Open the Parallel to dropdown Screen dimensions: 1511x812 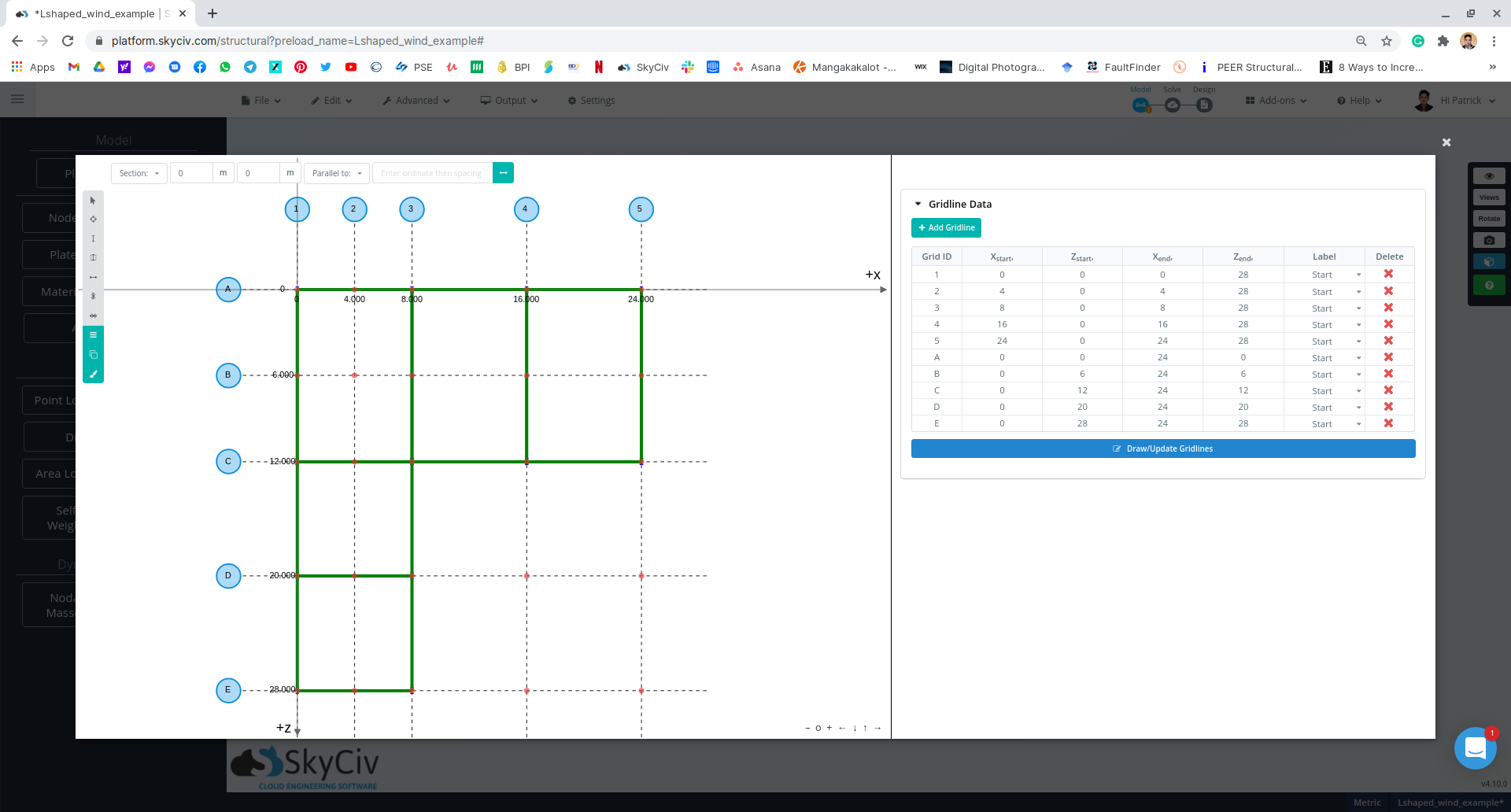click(337, 173)
